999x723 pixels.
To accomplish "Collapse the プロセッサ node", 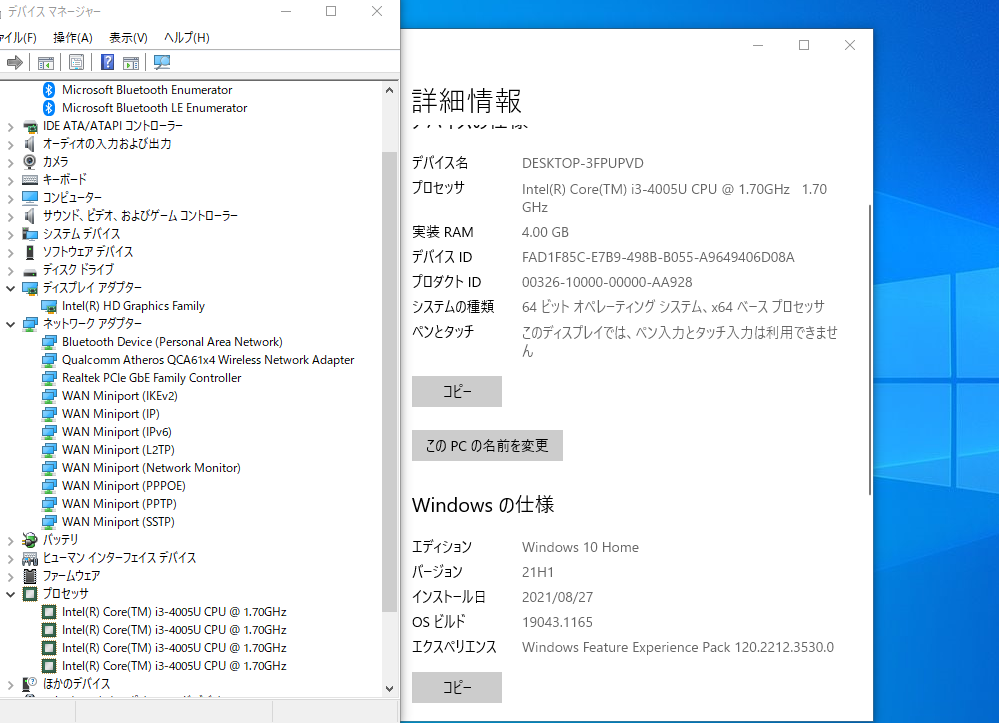I will pyautogui.click(x=10, y=594).
